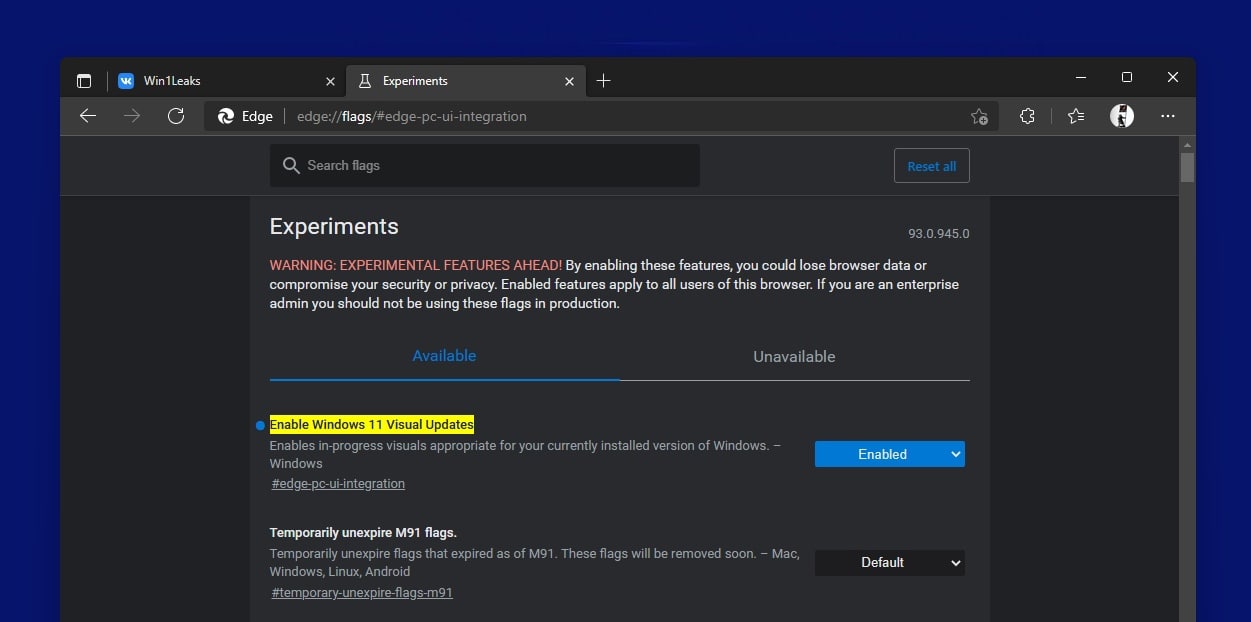Image resolution: width=1251 pixels, height=622 pixels.
Task: Click the page scrollbar thumb
Action: [x=1187, y=167]
